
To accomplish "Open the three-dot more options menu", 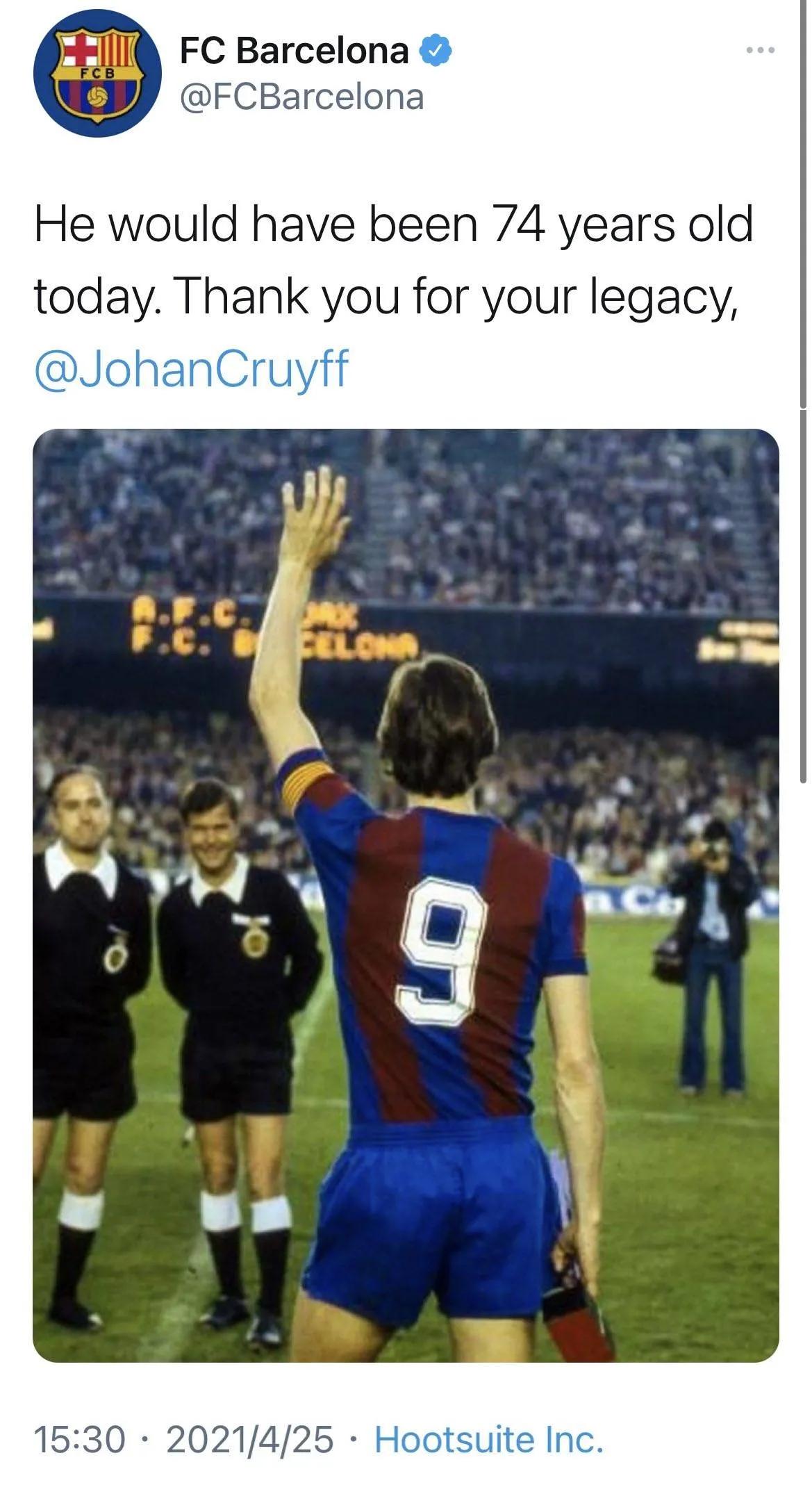I will pyautogui.click(x=761, y=50).
